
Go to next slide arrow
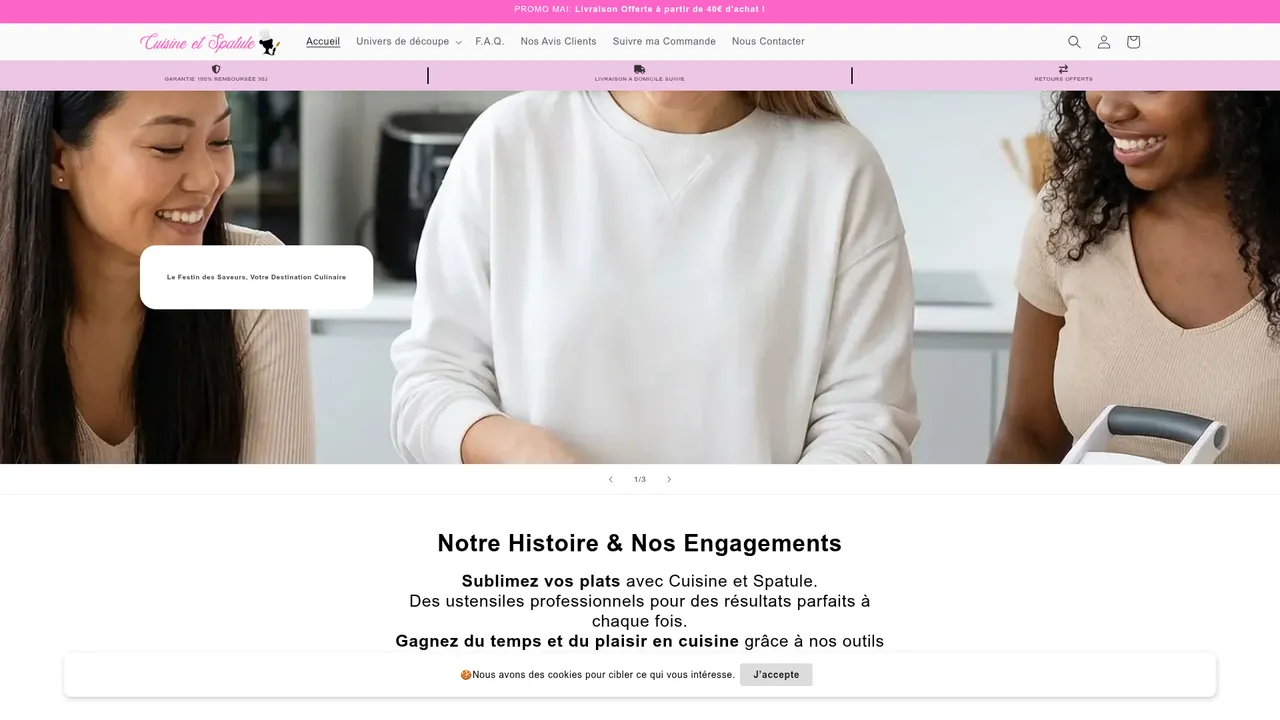[669, 479]
